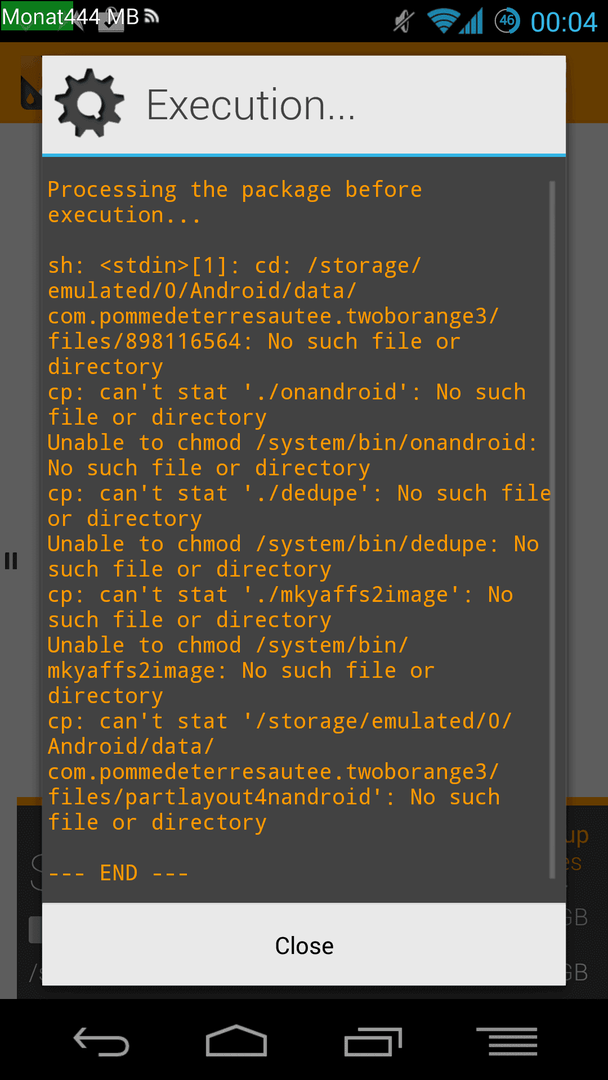Click the log output vertical scrollbar

pos(552,530)
